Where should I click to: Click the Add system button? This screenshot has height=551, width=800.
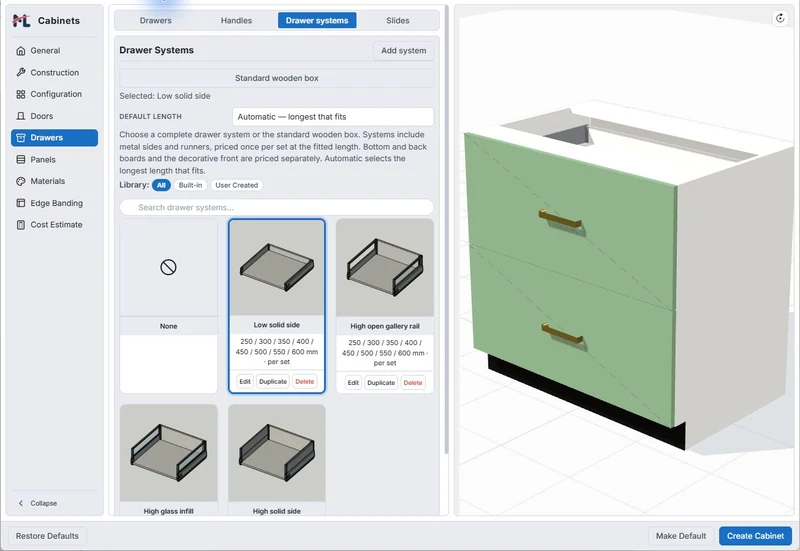[404, 51]
